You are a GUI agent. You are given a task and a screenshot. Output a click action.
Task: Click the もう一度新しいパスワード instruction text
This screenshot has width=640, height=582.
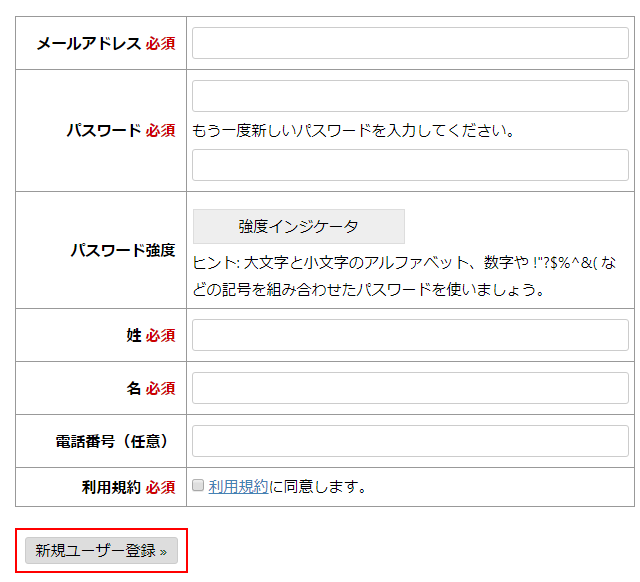[353, 130]
